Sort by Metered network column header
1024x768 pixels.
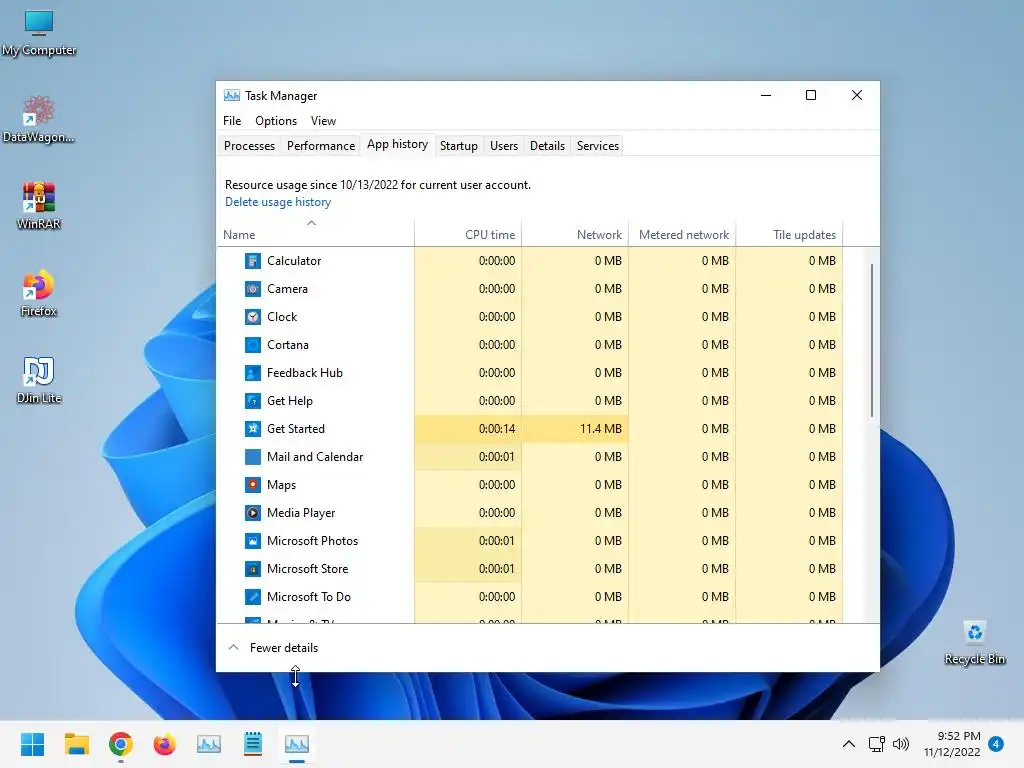pyautogui.click(x=684, y=234)
